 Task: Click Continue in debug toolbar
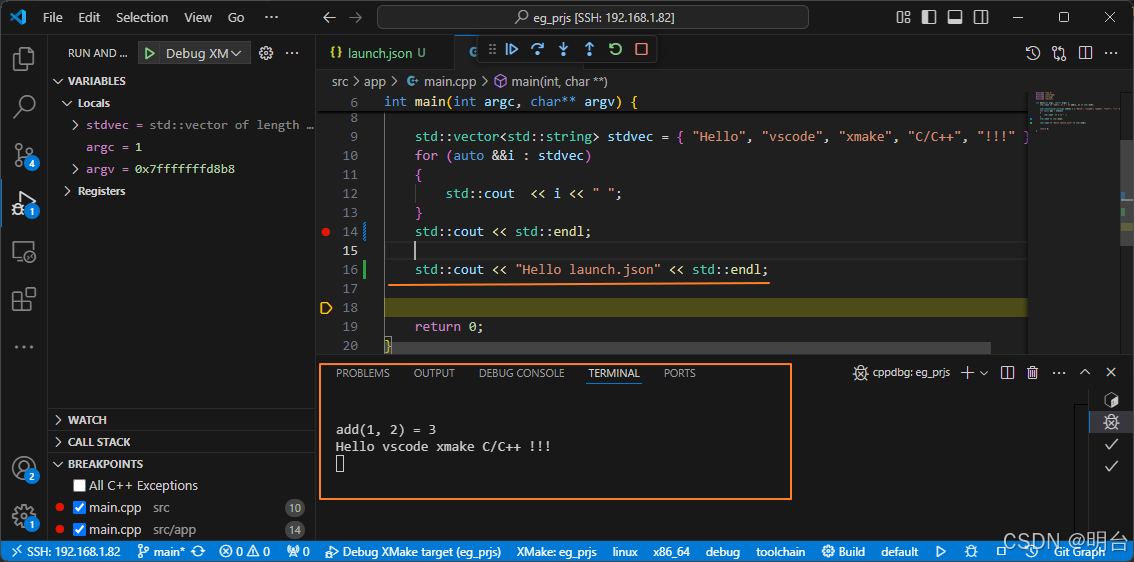(512, 49)
